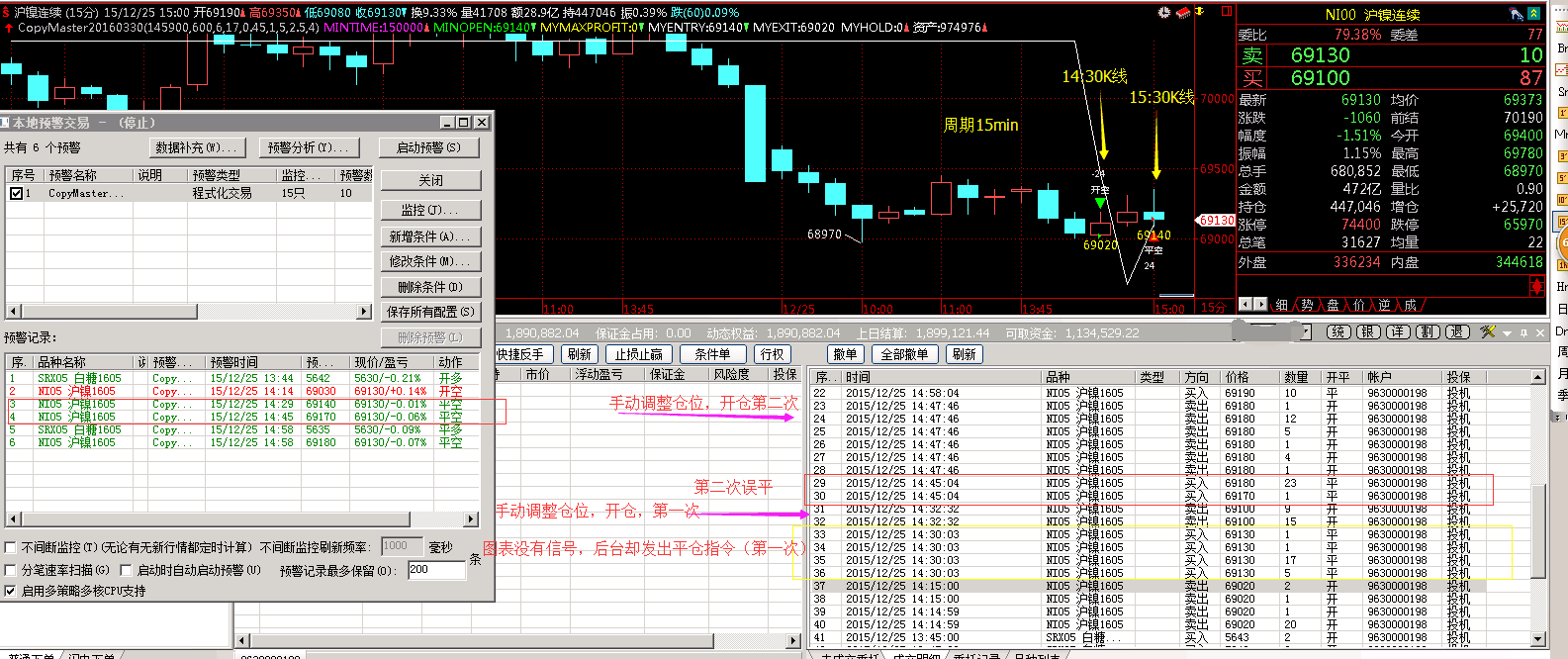Click the 预警时间 column header
The width and height of the screenshot is (1568, 659).
click(234, 362)
